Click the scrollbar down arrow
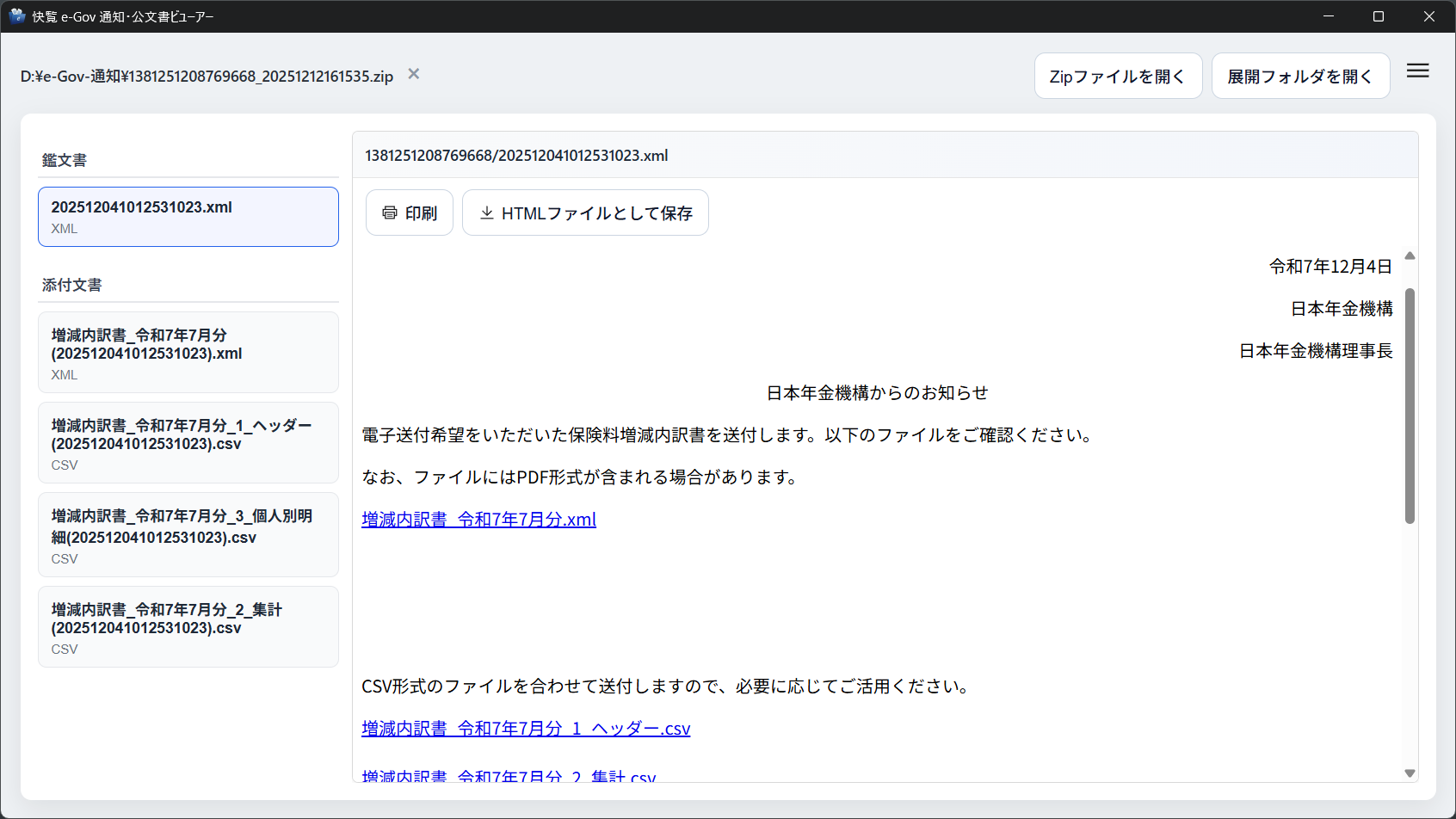This screenshot has width=1456, height=819. coord(1410,773)
